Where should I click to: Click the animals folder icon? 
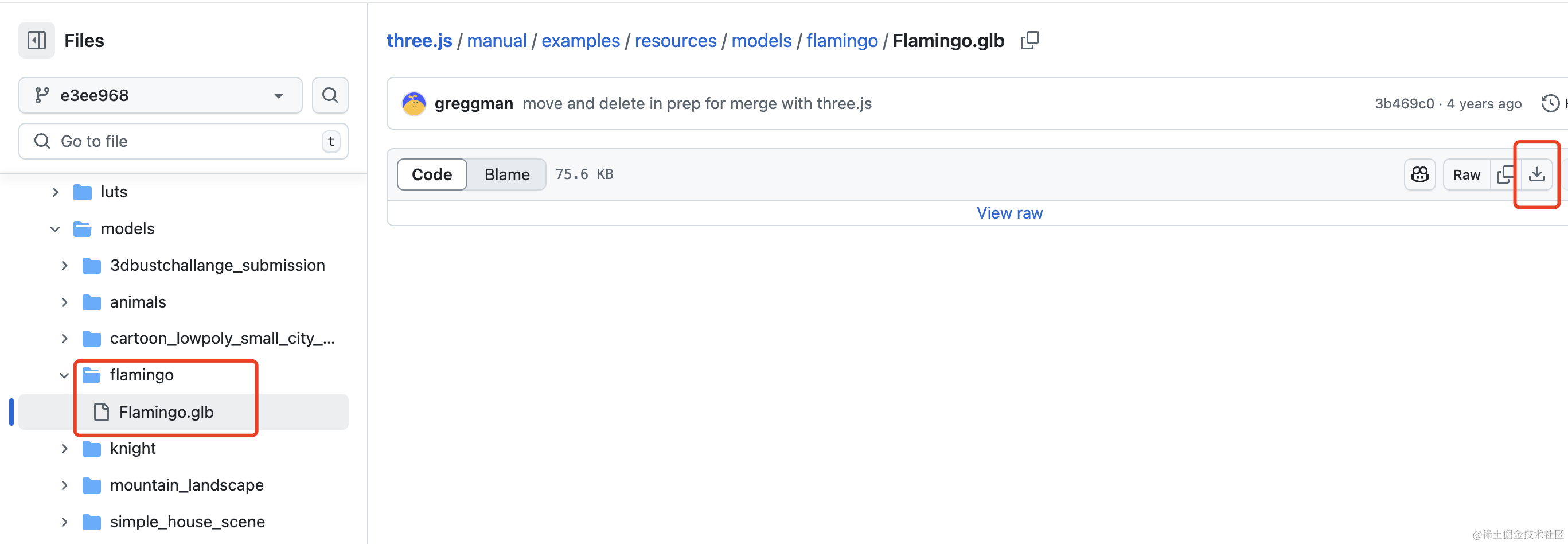(x=91, y=302)
